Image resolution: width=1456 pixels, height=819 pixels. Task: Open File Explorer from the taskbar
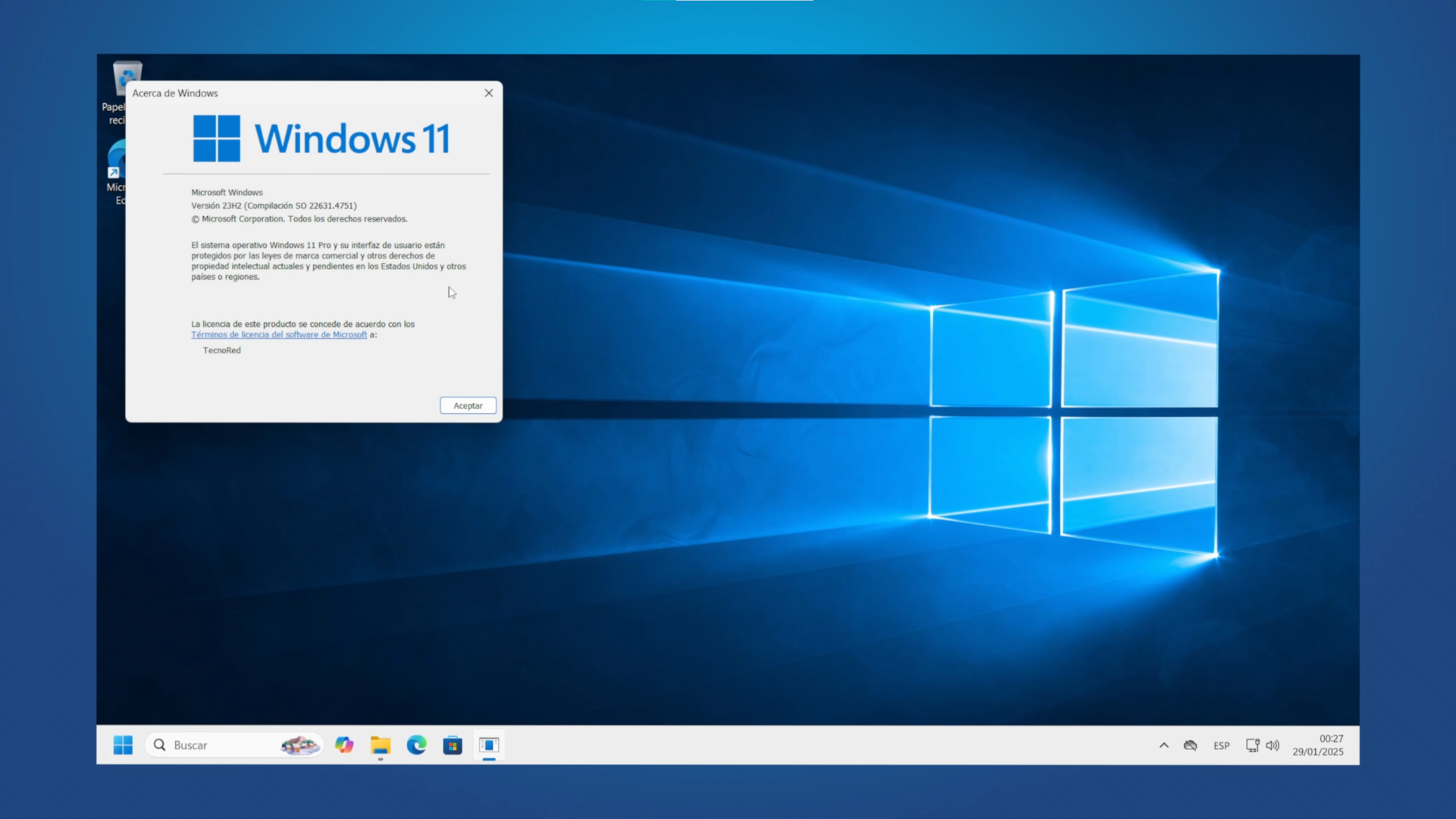pyautogui.click(x=380, y=745)
